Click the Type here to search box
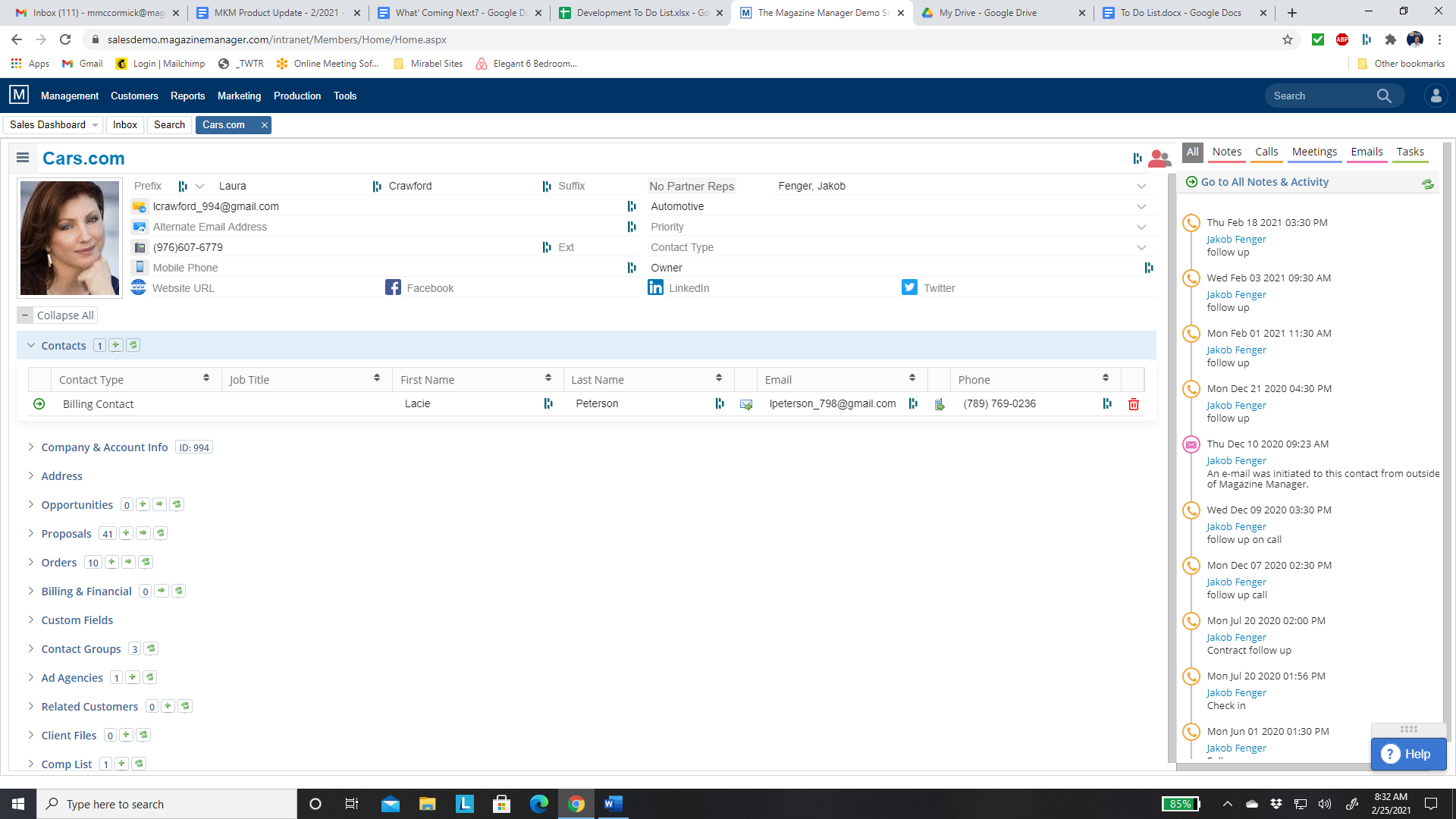 (x=167, y=804)
